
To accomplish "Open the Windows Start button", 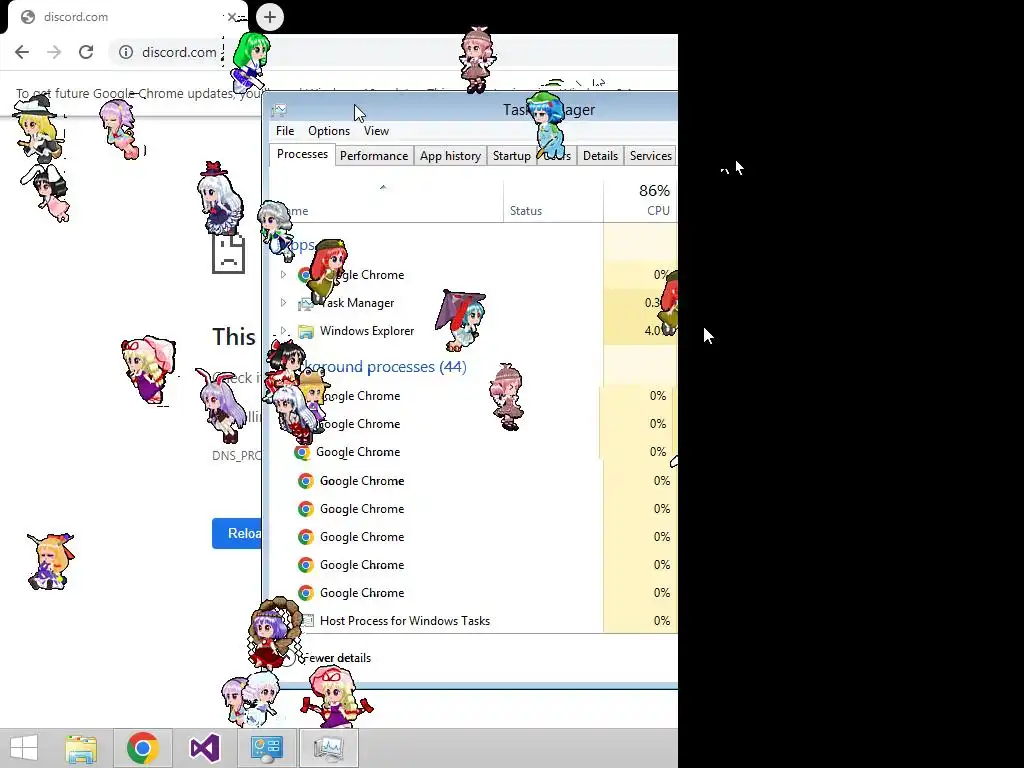I will coord(24,748).
